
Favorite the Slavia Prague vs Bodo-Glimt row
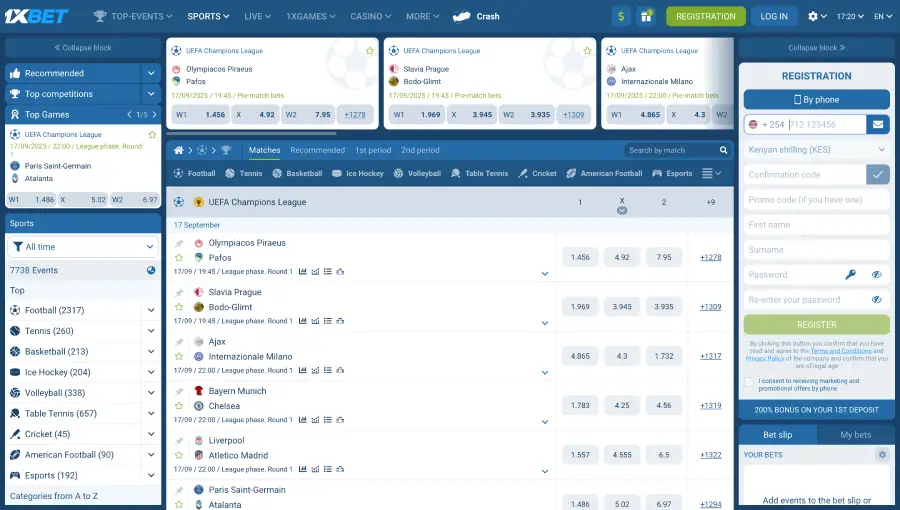[179, 307]
